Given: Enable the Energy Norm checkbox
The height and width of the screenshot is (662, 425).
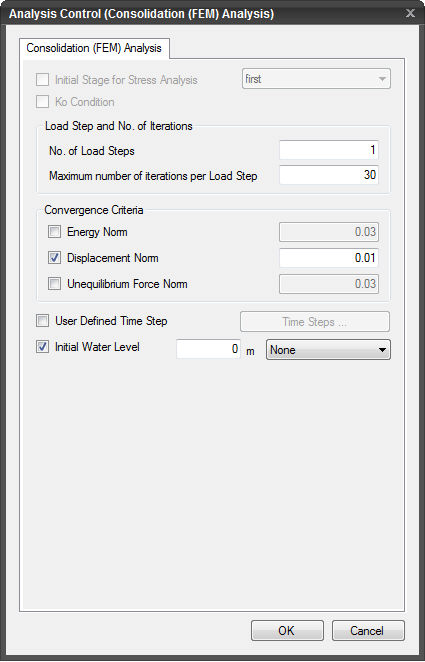Looking at the screenshot, I should click(x=54, y=232).
